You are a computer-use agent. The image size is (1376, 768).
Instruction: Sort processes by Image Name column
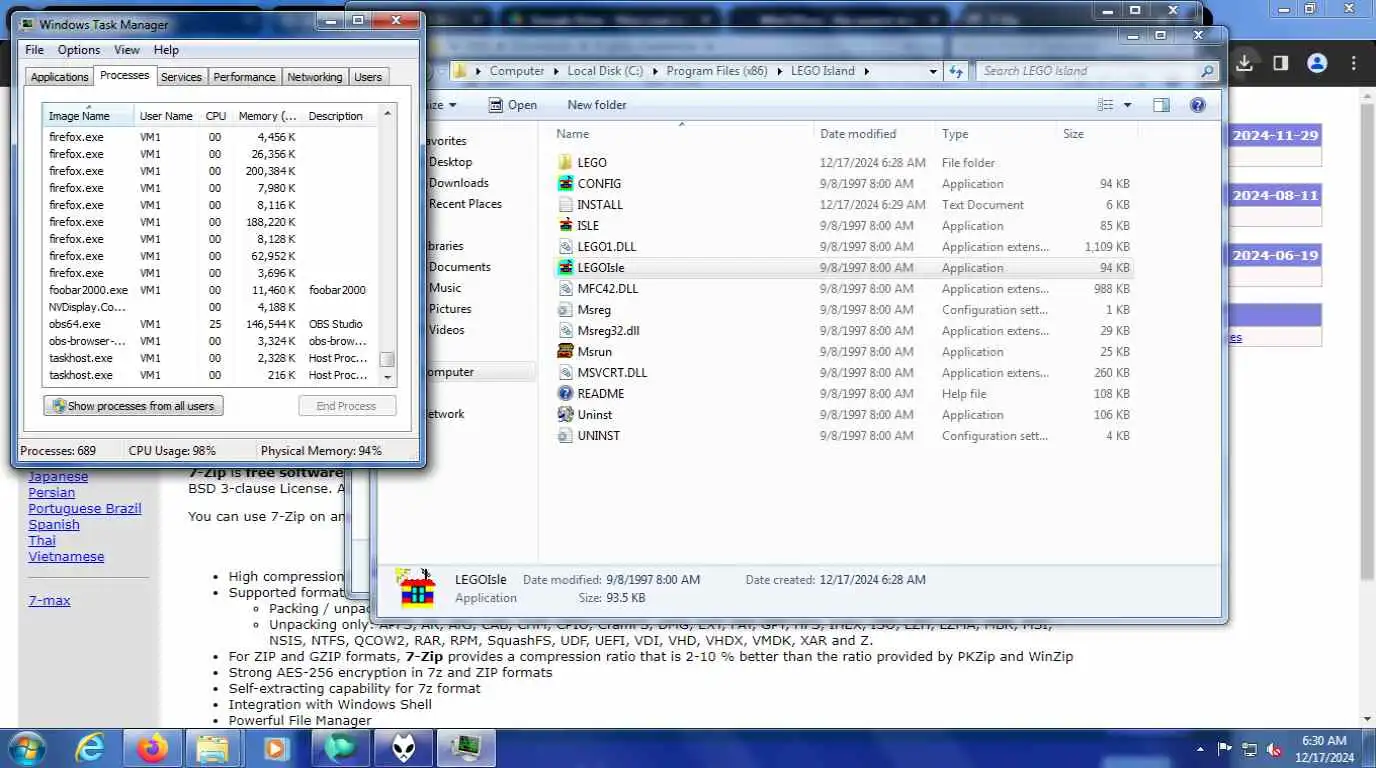(89, 116)
